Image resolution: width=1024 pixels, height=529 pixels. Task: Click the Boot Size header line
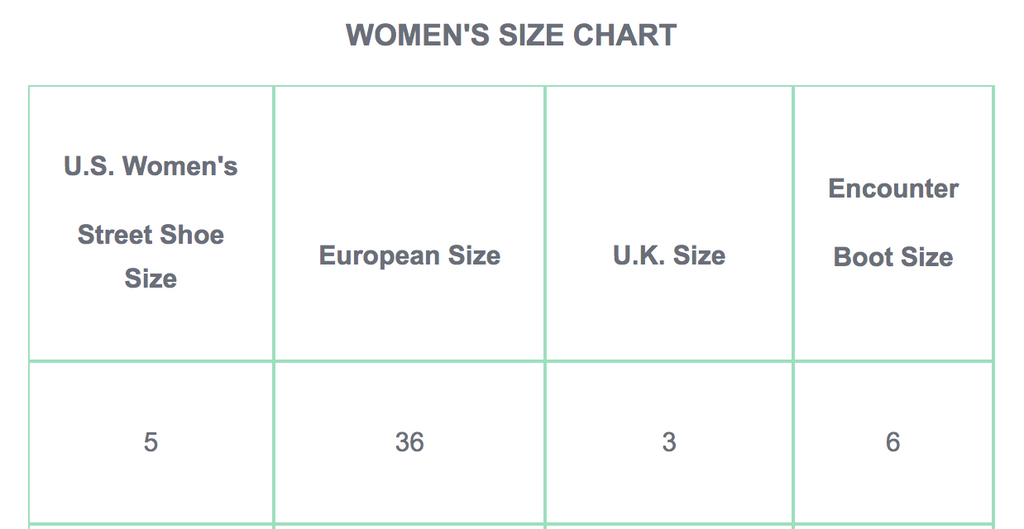(x=893, y=257)
